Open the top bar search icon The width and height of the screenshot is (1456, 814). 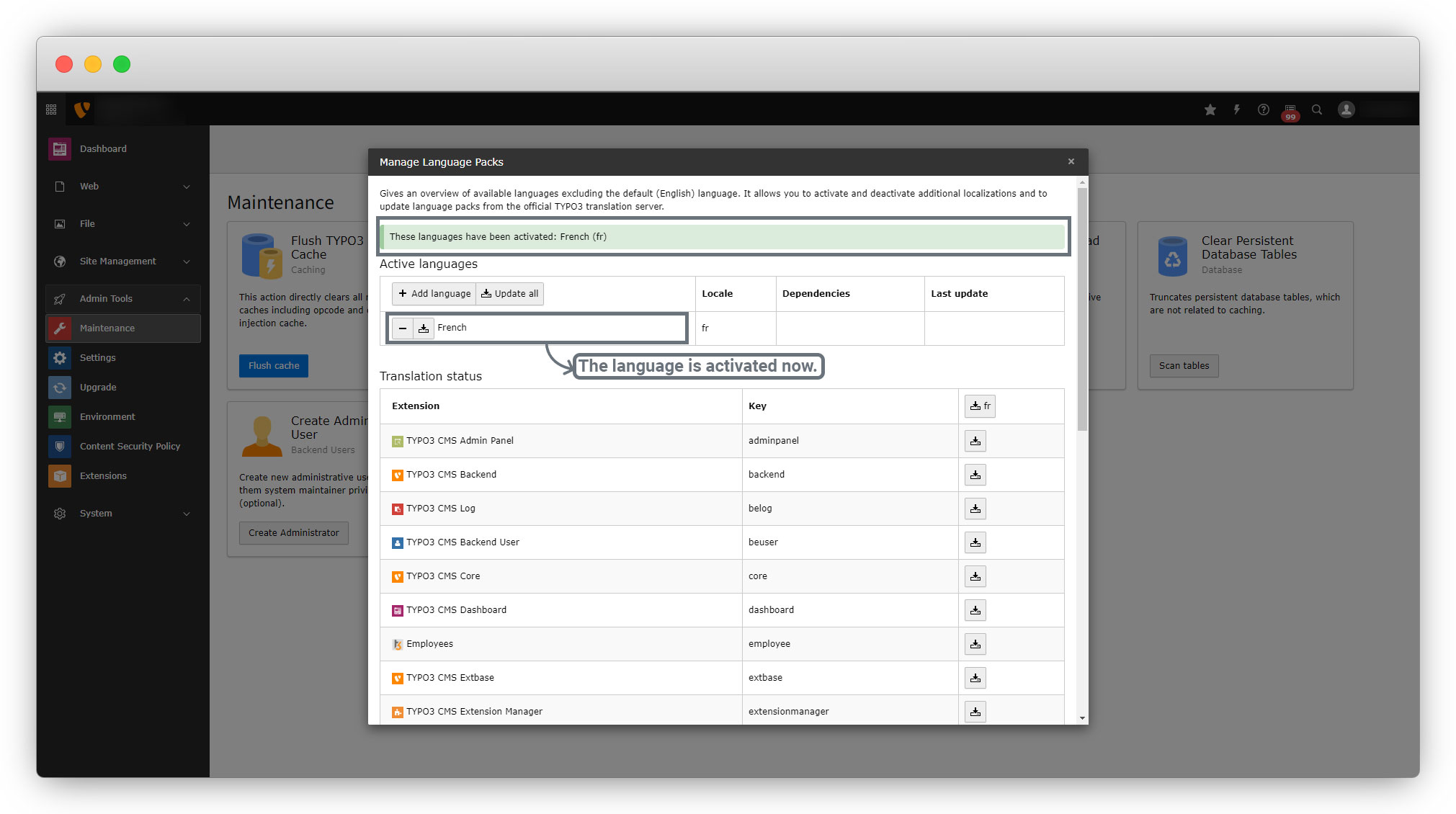tap(1317, 109)
